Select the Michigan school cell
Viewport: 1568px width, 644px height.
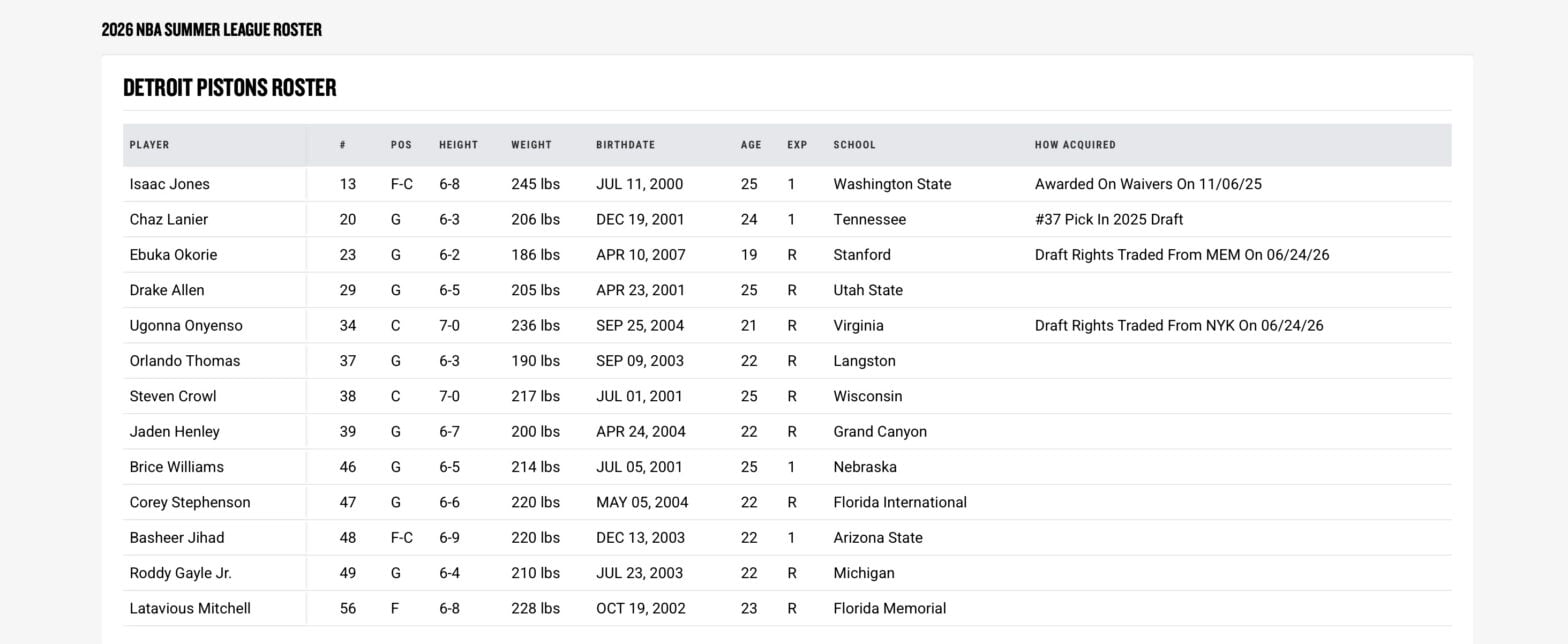click(864, 573)
